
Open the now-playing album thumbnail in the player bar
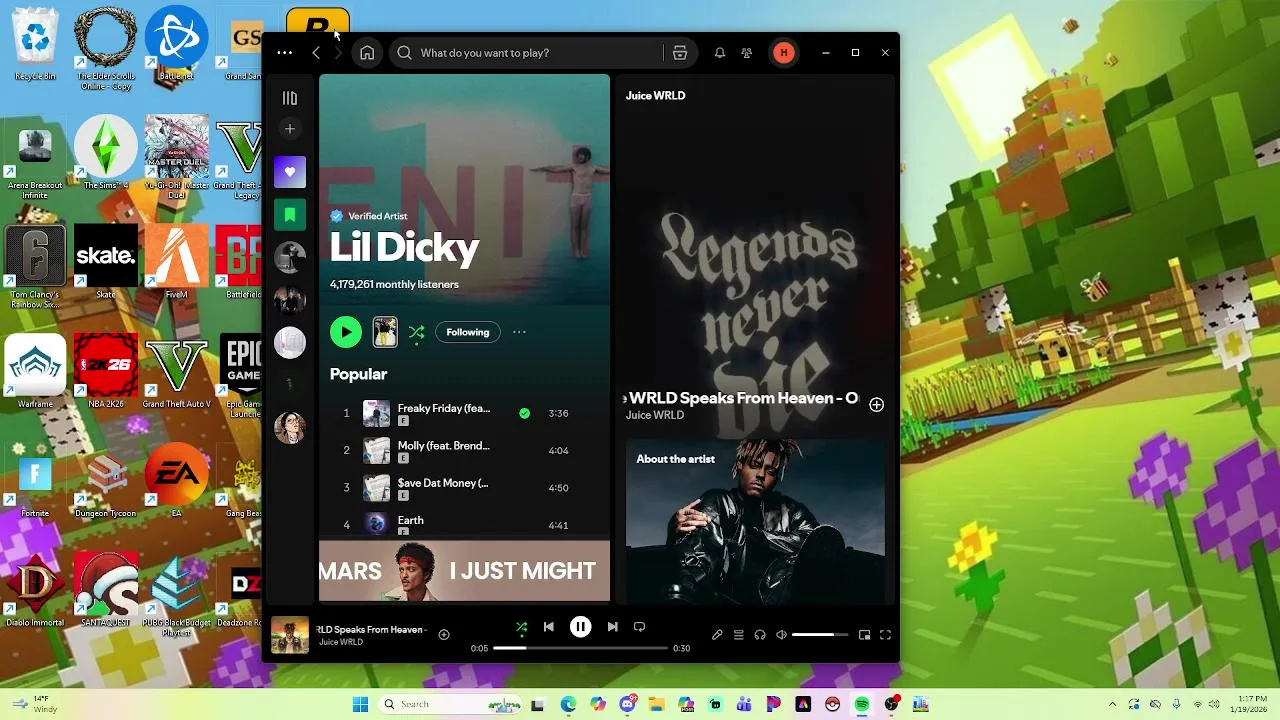(290, 635)
